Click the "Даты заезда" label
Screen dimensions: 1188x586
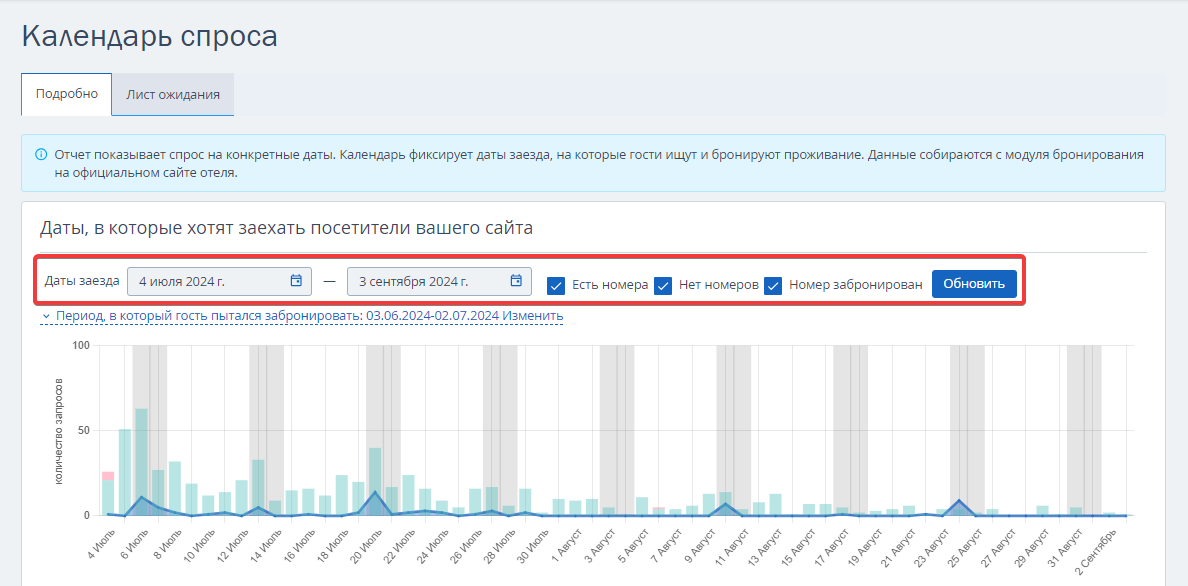[82, 280]
